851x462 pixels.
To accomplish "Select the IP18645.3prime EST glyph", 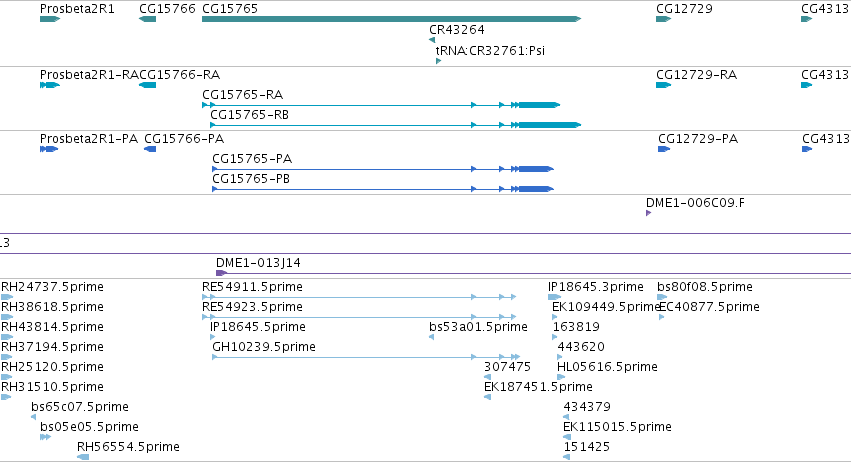I will [555, 297].
